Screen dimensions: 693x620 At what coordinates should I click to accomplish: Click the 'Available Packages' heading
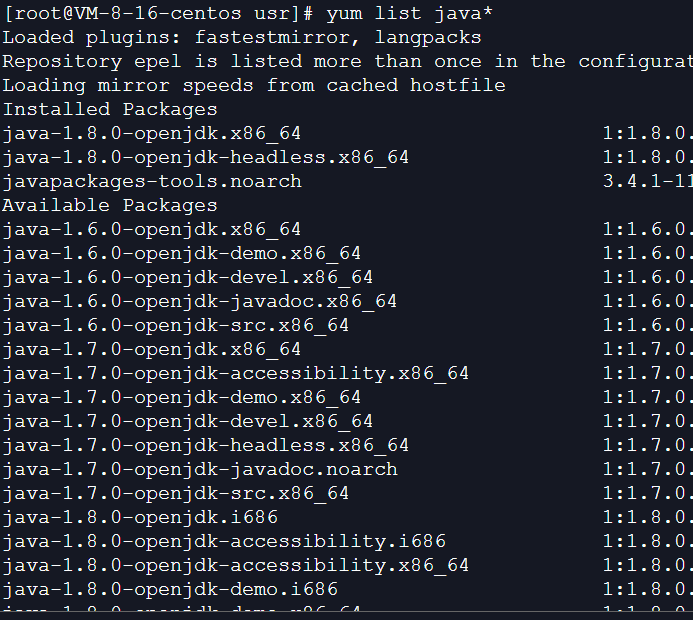coord(110,205)
